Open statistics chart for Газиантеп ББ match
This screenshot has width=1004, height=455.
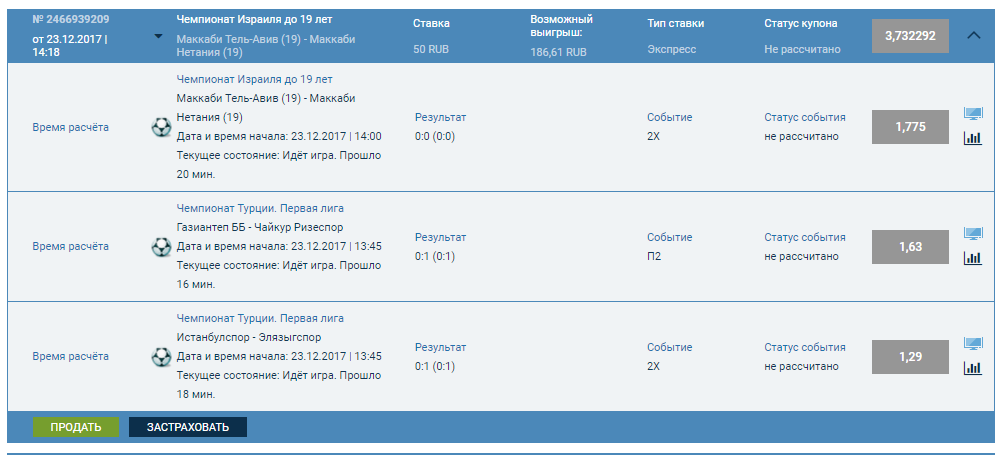[972, 258]
